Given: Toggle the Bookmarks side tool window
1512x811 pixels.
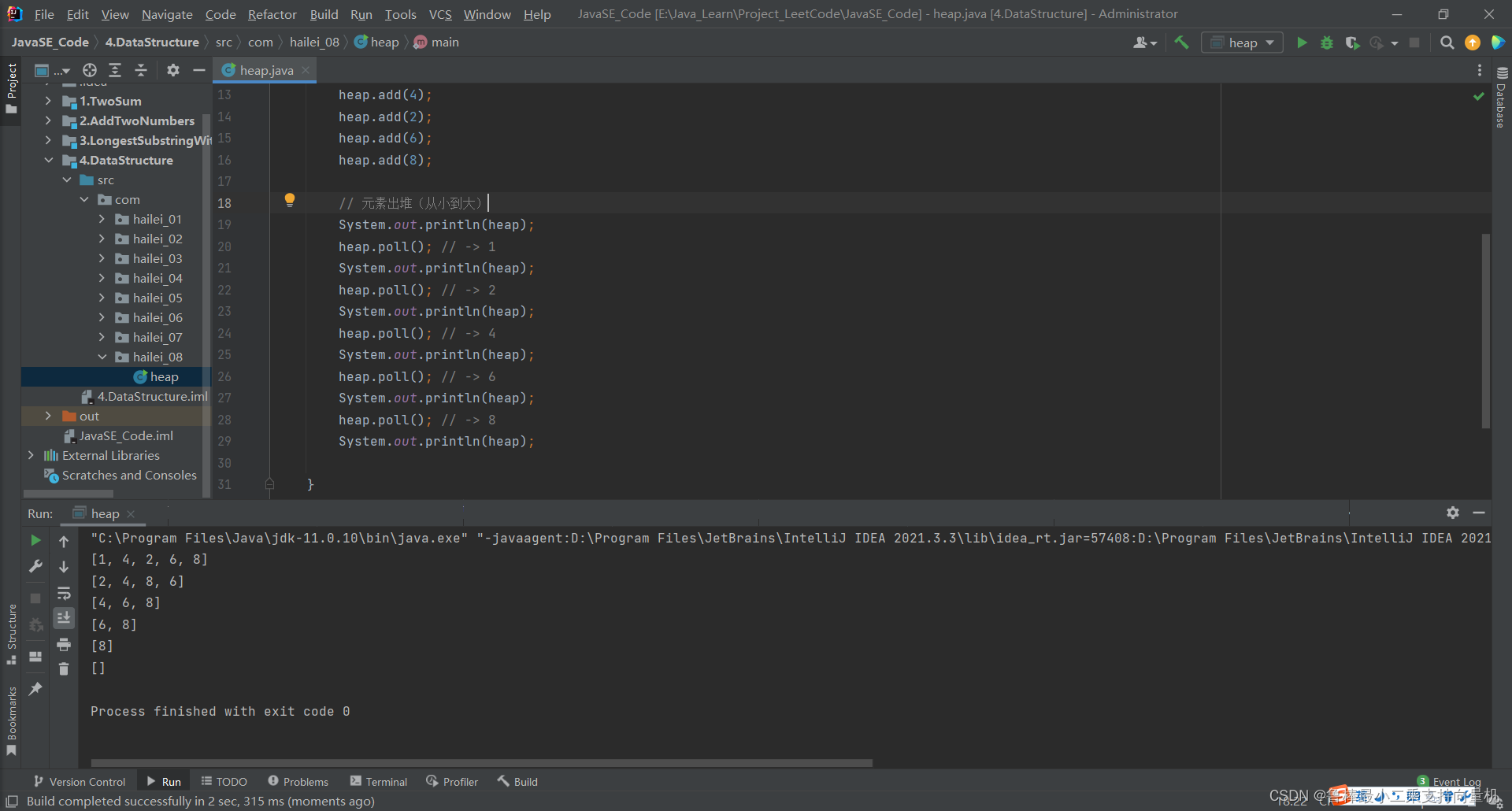Looking at the screenshot, I should [x=11, y=721].
